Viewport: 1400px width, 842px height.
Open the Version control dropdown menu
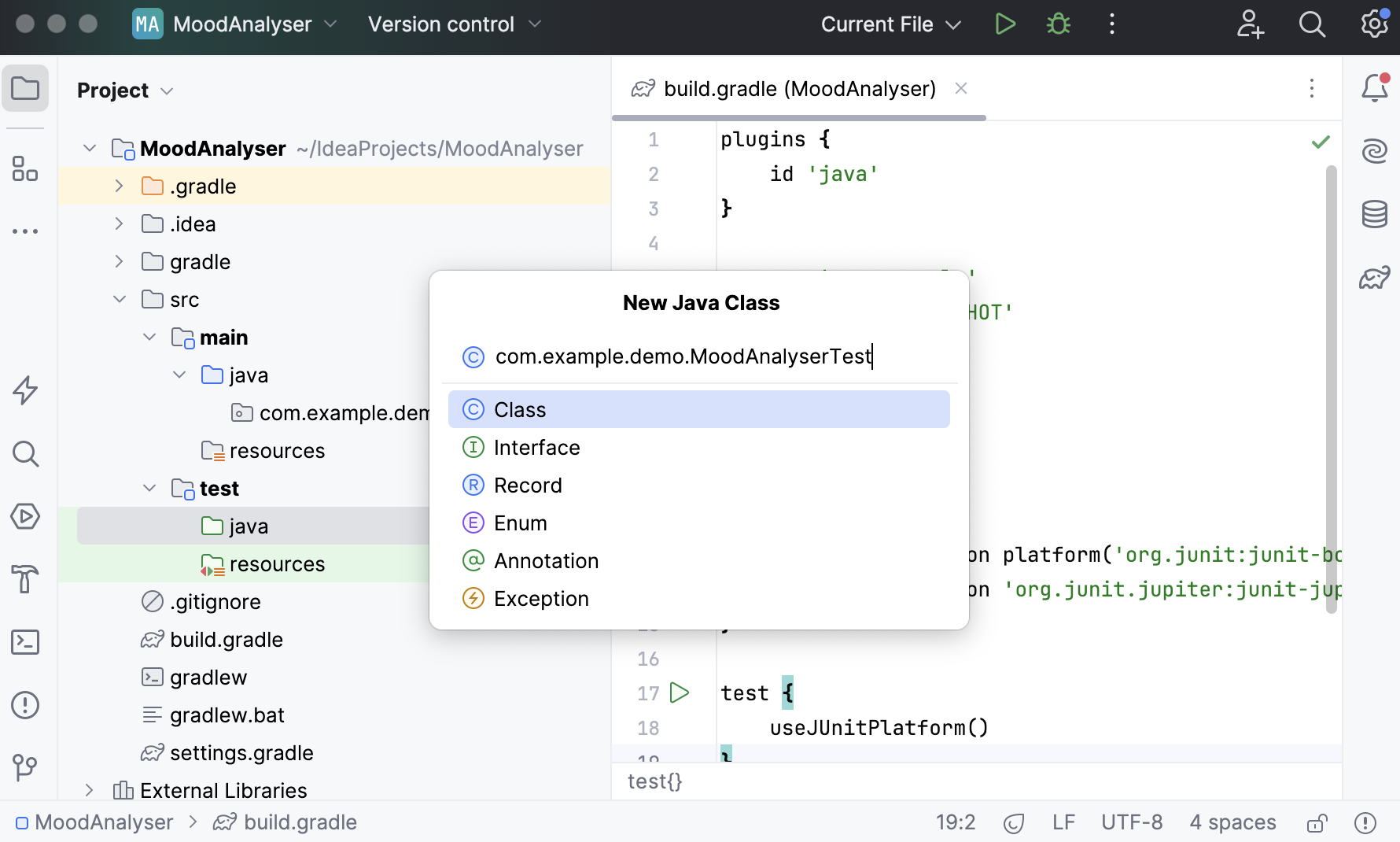(x=455, y=24)
